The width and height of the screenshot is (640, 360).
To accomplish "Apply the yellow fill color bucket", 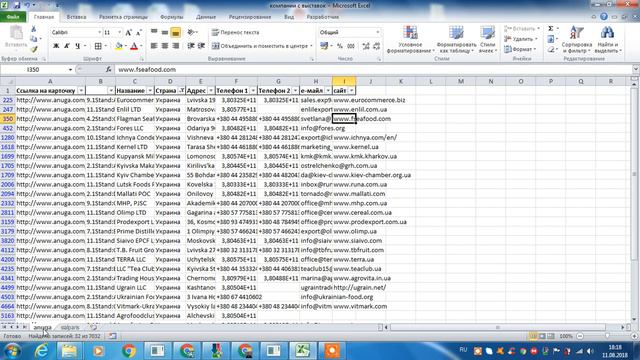I will coord(119,46).
